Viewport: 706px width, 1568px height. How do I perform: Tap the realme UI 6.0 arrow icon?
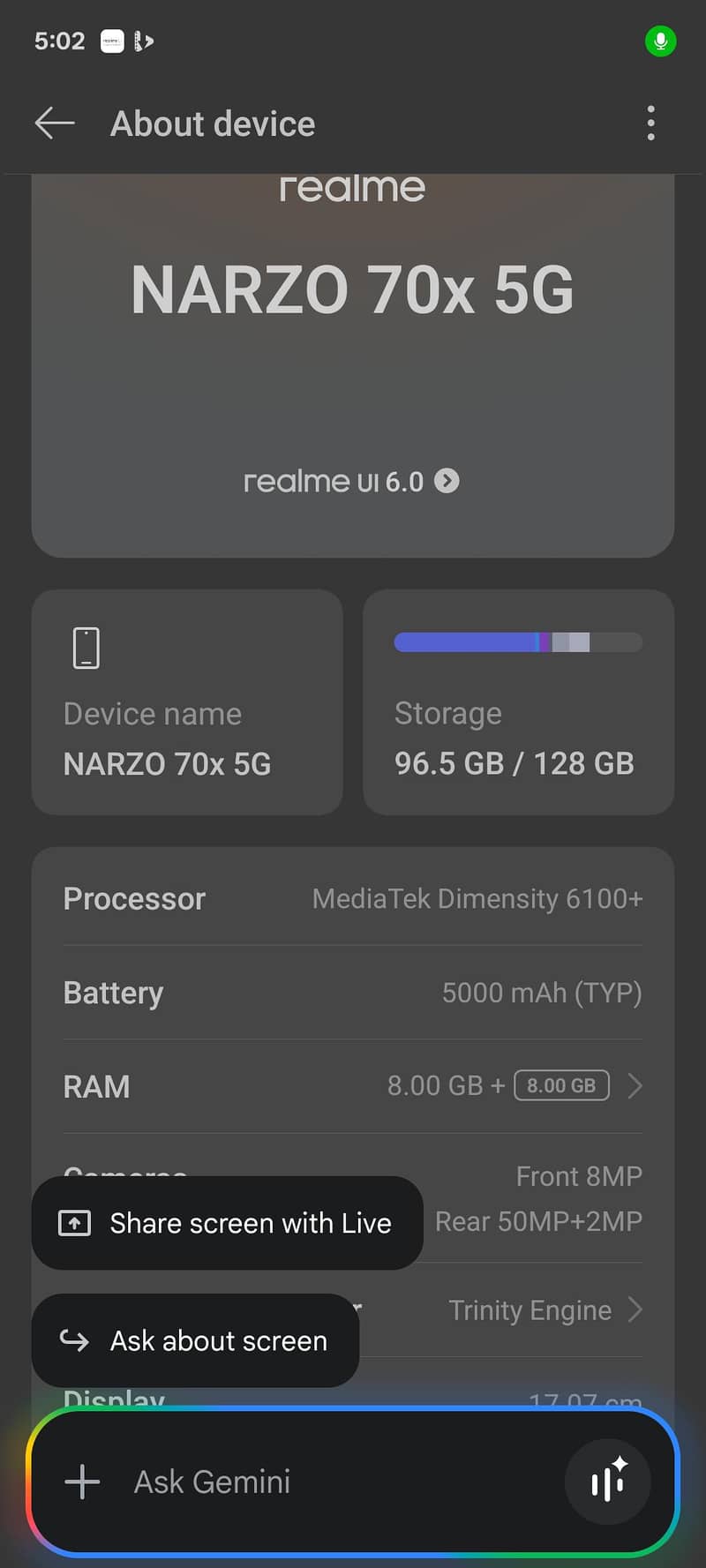(x=447, y=481)
